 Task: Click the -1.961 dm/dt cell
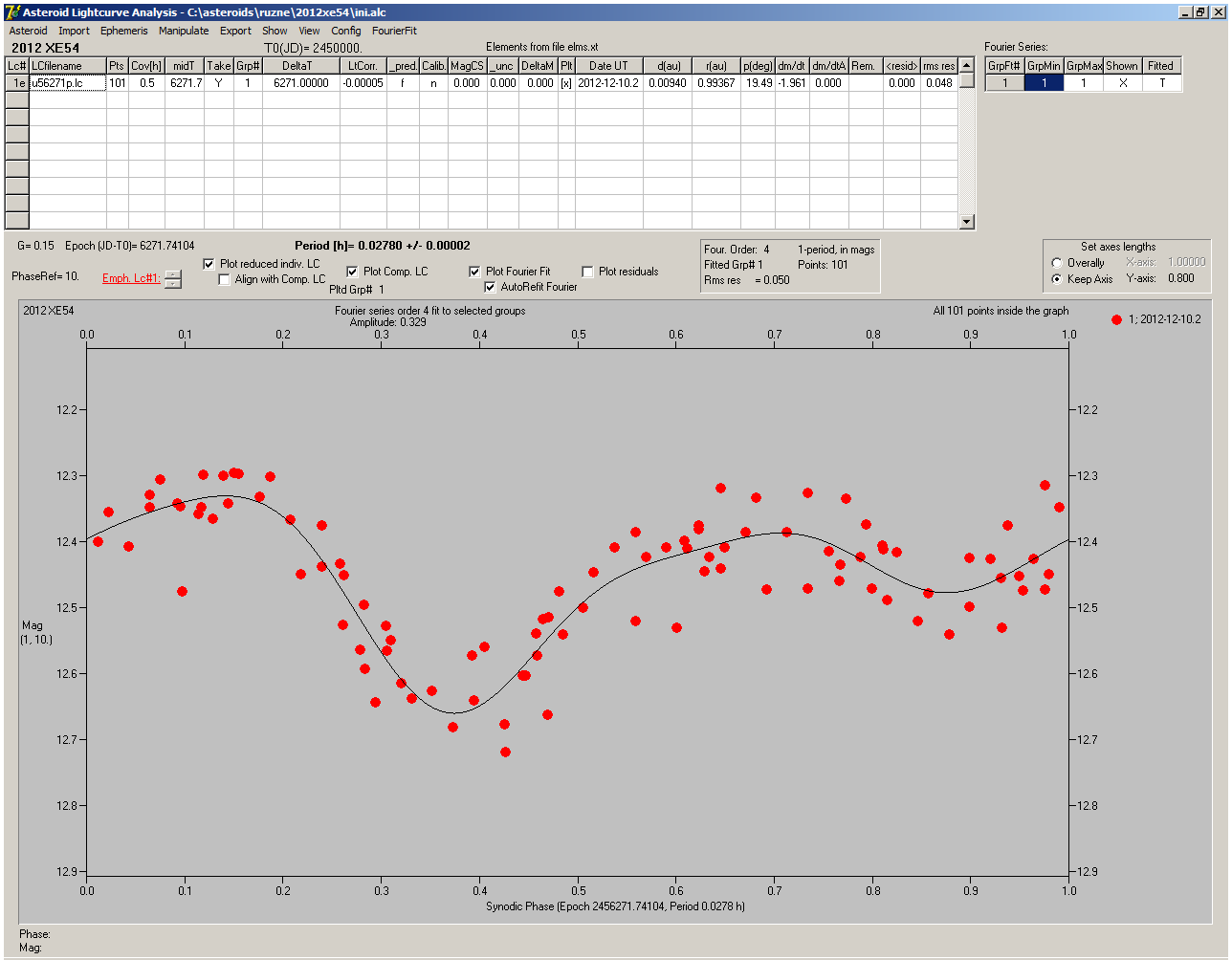pos(792,83)
